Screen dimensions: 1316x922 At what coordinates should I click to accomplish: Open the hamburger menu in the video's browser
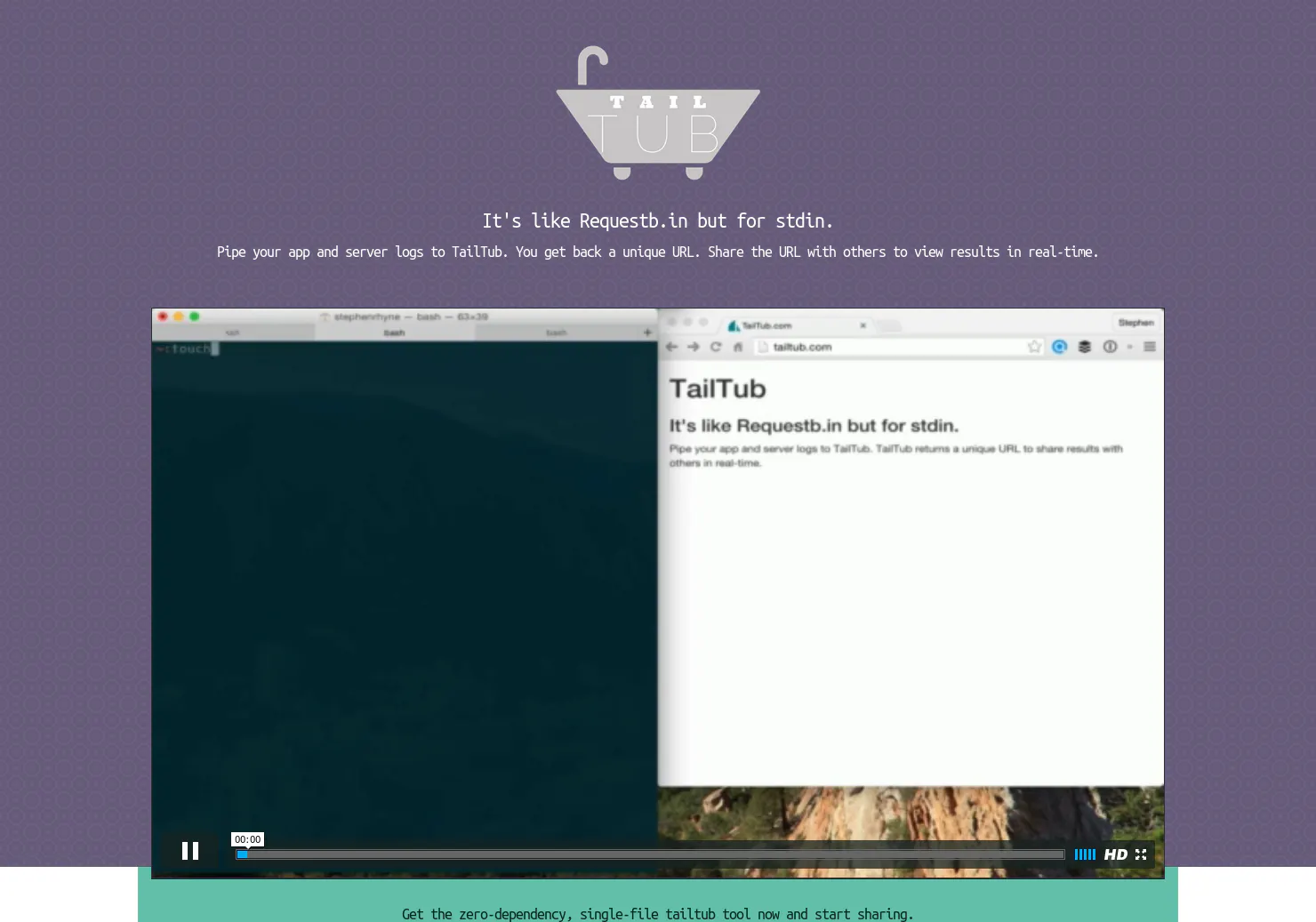point(1150,347)
